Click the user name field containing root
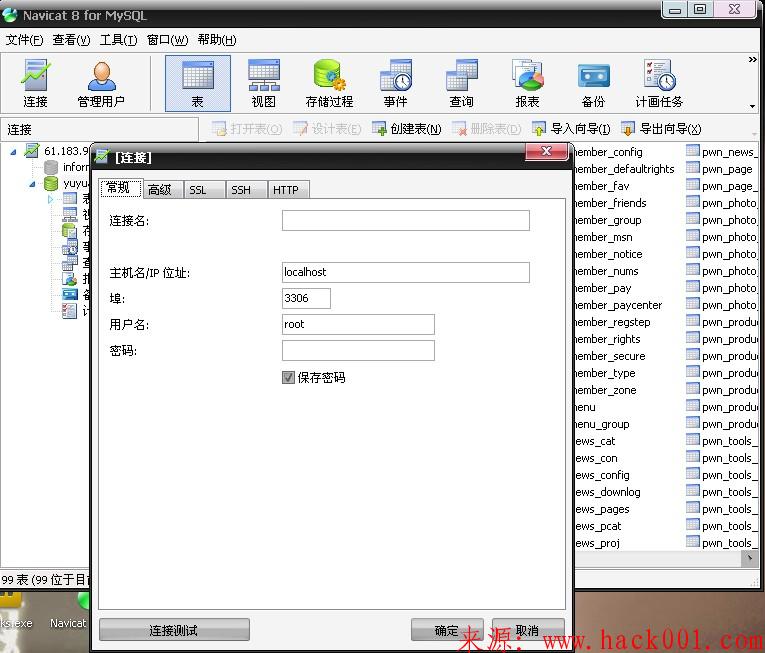765x653 pixels. (x=358, y=324)
